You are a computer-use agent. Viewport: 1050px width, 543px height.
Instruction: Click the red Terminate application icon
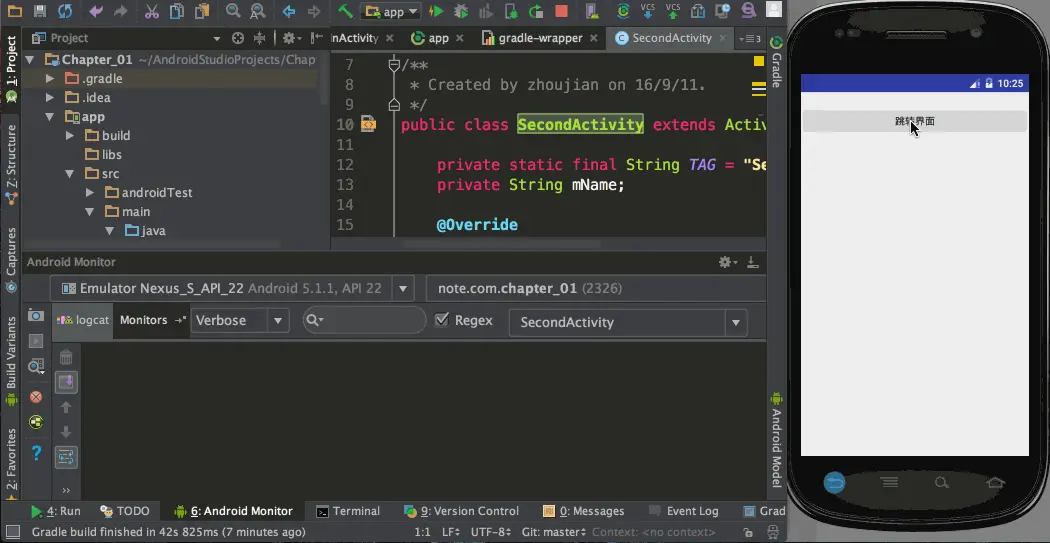(x=36, y=397)
